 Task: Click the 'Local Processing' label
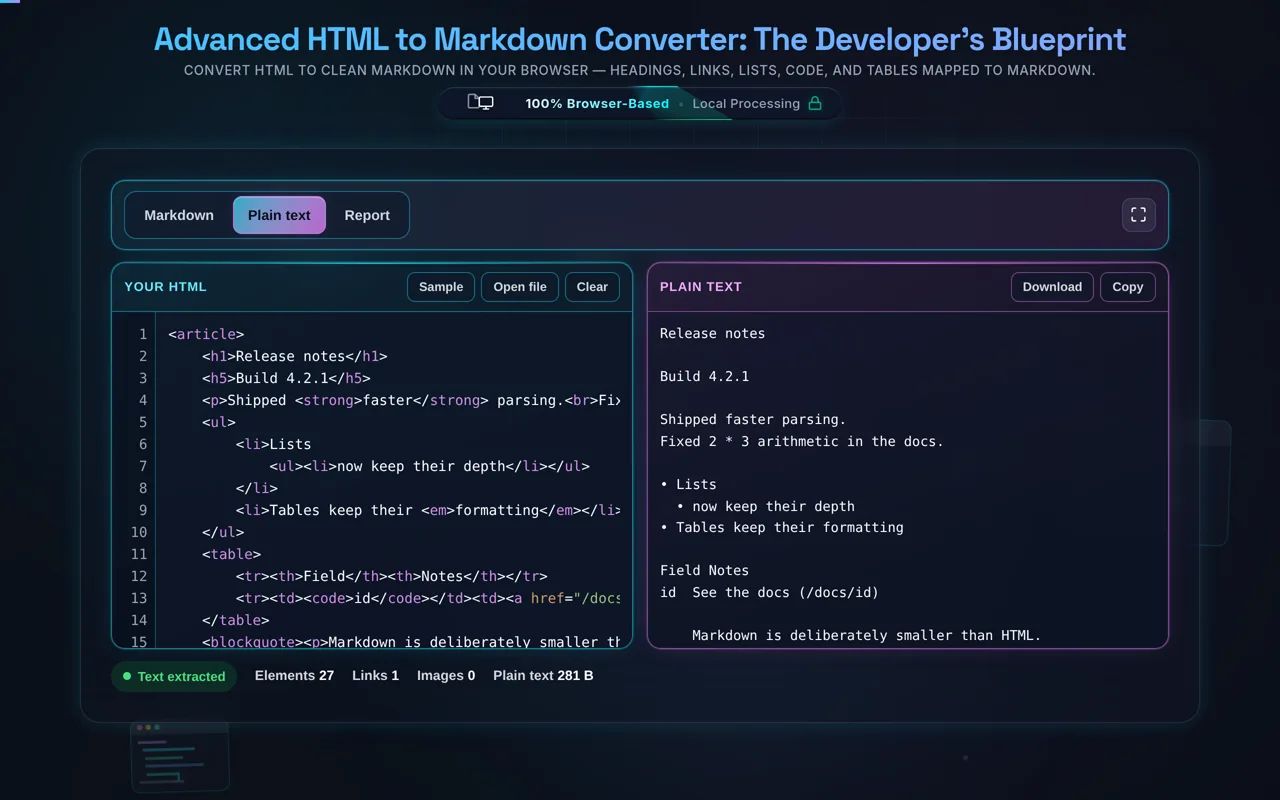click(x=746, y=103)
